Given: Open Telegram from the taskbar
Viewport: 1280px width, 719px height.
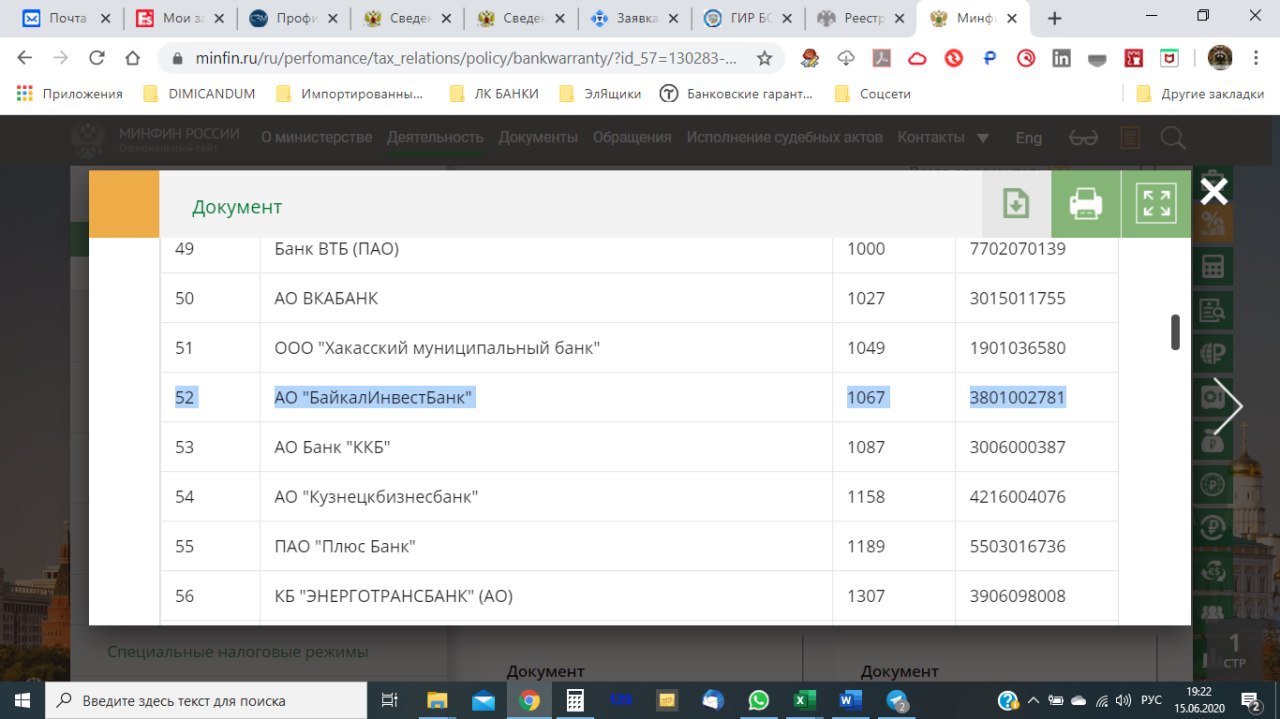Looking at the screenshot, I should [898, 700].
